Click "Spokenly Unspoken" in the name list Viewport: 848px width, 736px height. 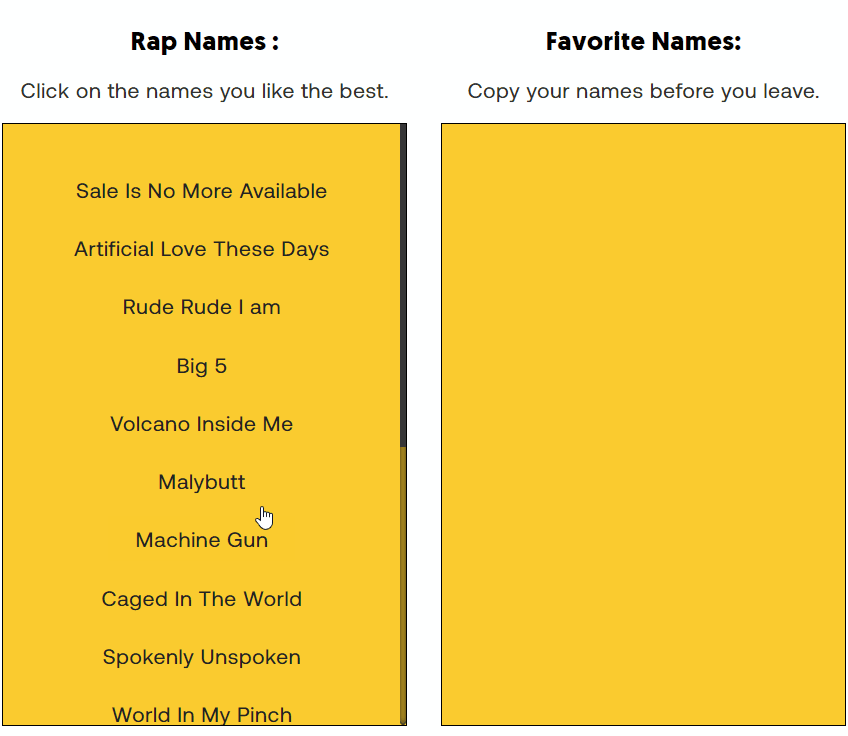coord(201,657)
